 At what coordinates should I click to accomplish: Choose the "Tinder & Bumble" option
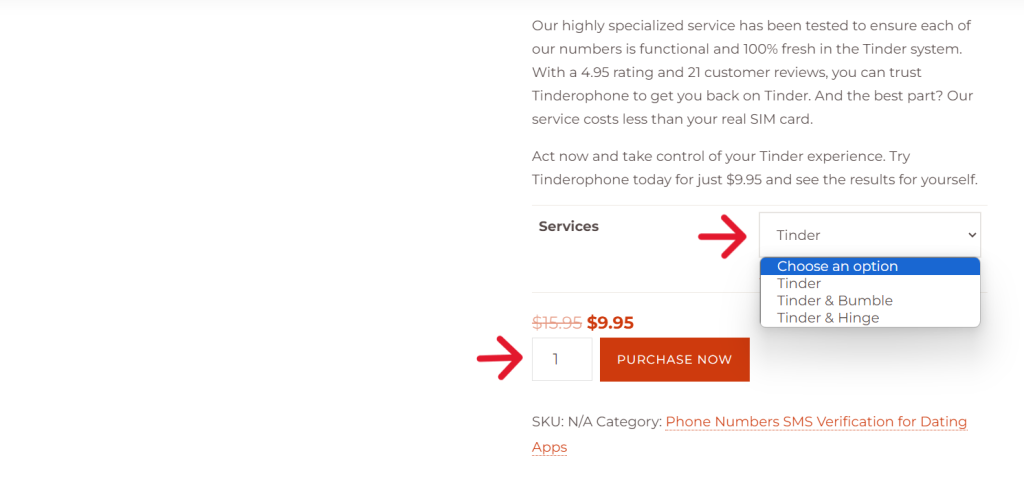(x=834, y=300)
